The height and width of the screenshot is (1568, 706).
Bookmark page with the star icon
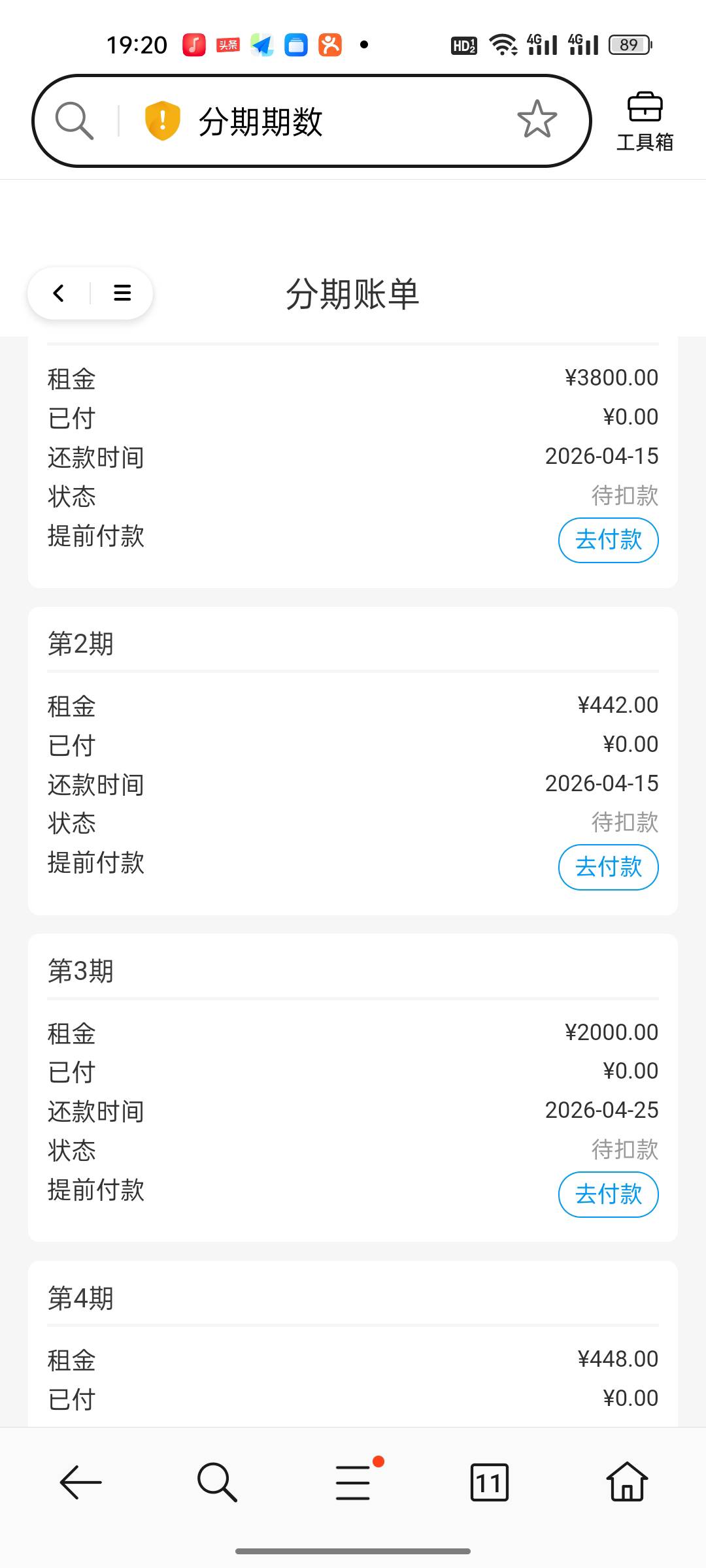[x=537, y=120]
